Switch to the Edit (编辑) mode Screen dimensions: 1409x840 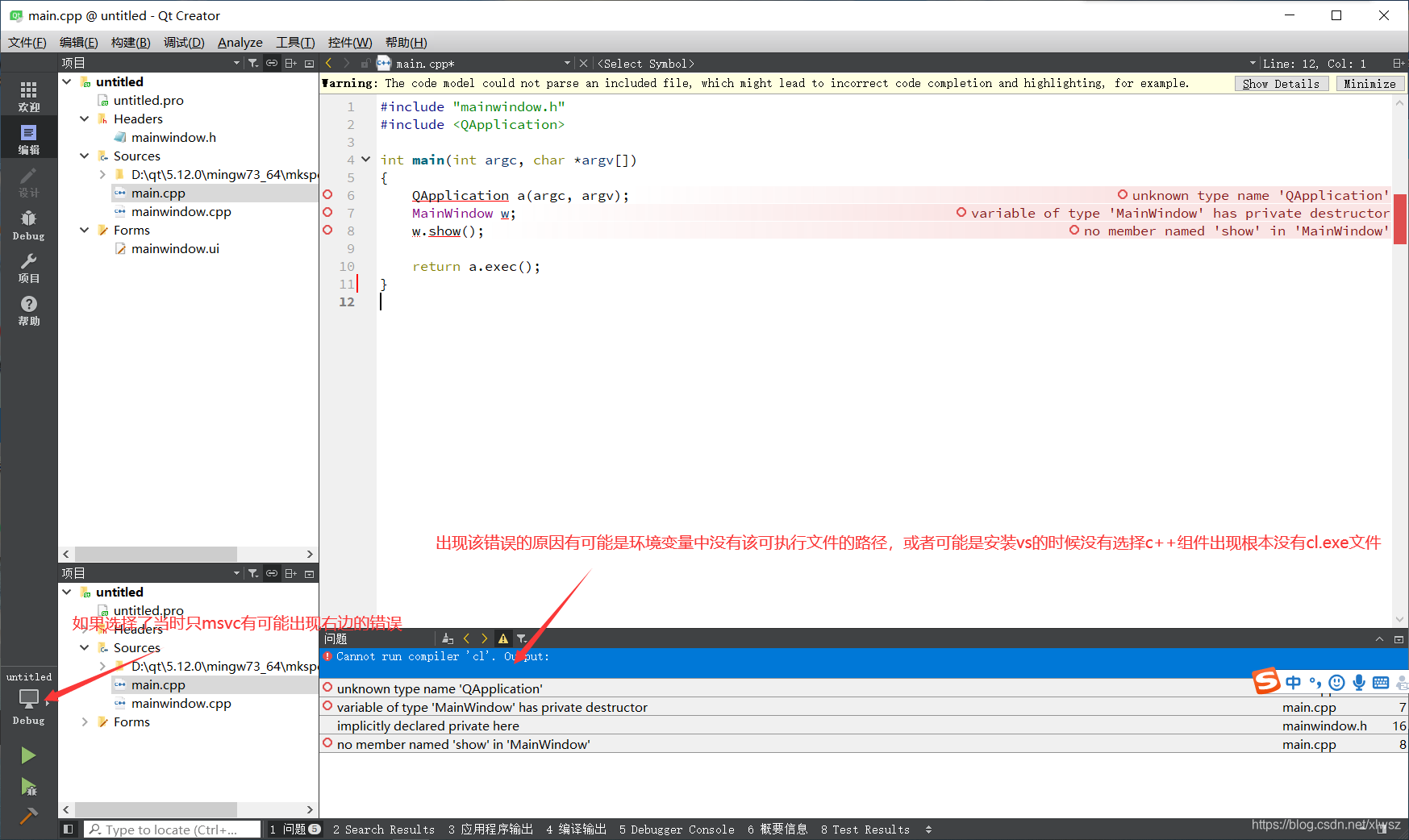coord(29,139)
